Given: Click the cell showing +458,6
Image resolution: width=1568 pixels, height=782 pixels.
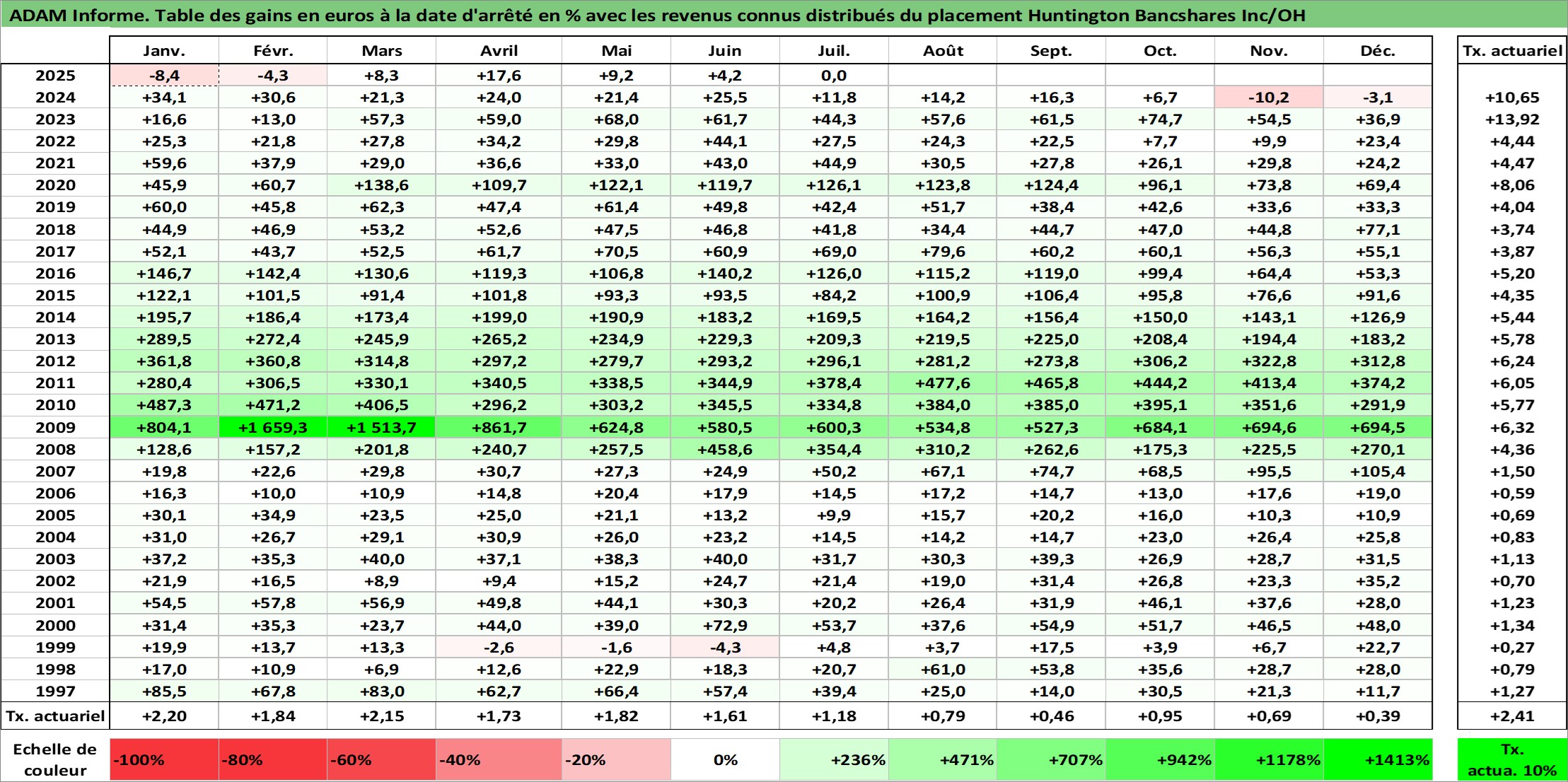Looking at the screenshot, I should click(x=725, y=450).
